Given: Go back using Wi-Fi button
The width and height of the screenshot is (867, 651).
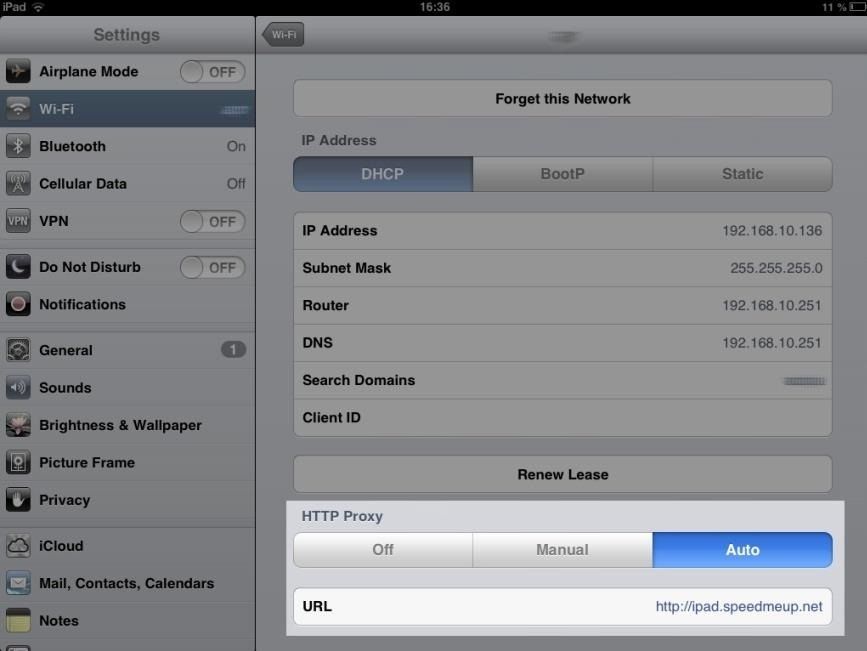Looking at the screenshot, I should click(x=283, y=33).
